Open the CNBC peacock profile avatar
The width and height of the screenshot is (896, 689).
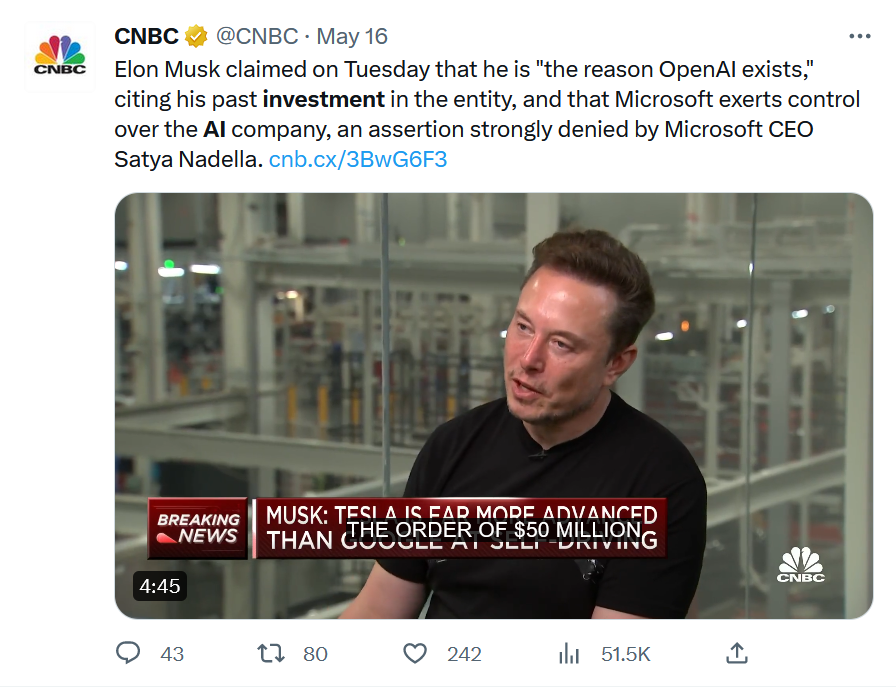tap(59, 56)
